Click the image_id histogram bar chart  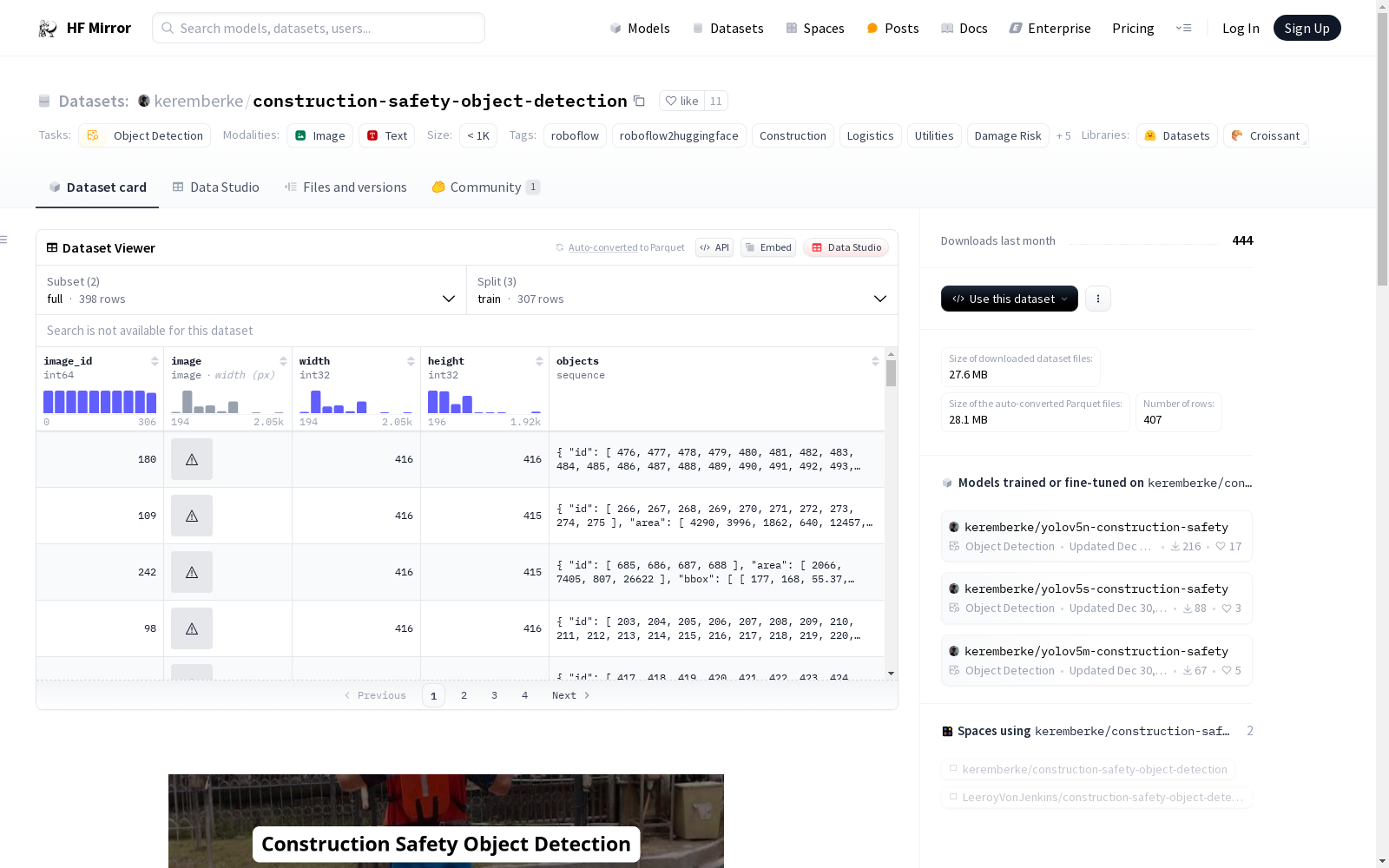click(100, 402)
